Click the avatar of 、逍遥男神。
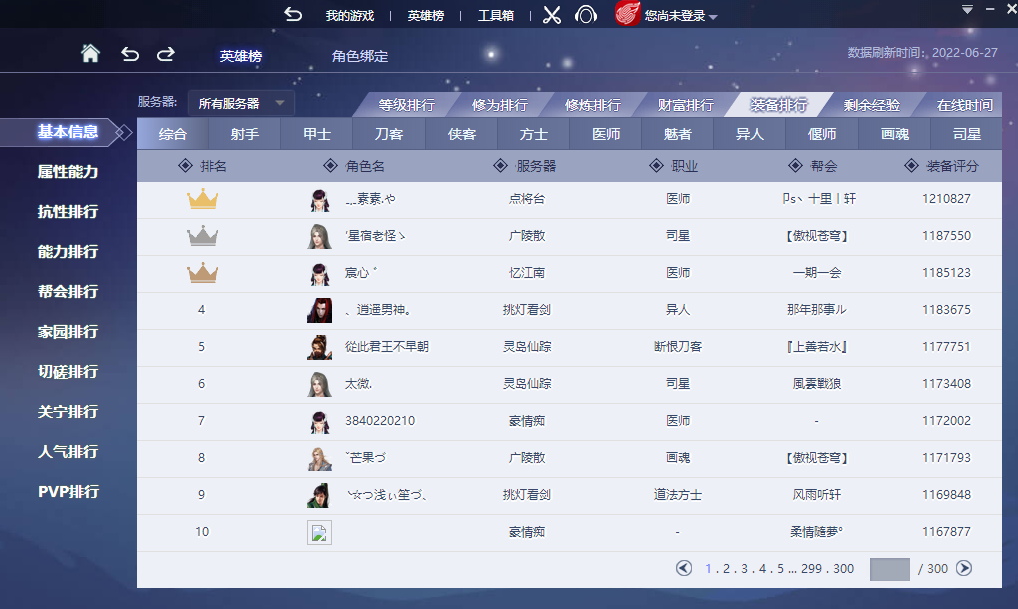The height and width of the screenshot is (609, 1018). coord(319,310)
